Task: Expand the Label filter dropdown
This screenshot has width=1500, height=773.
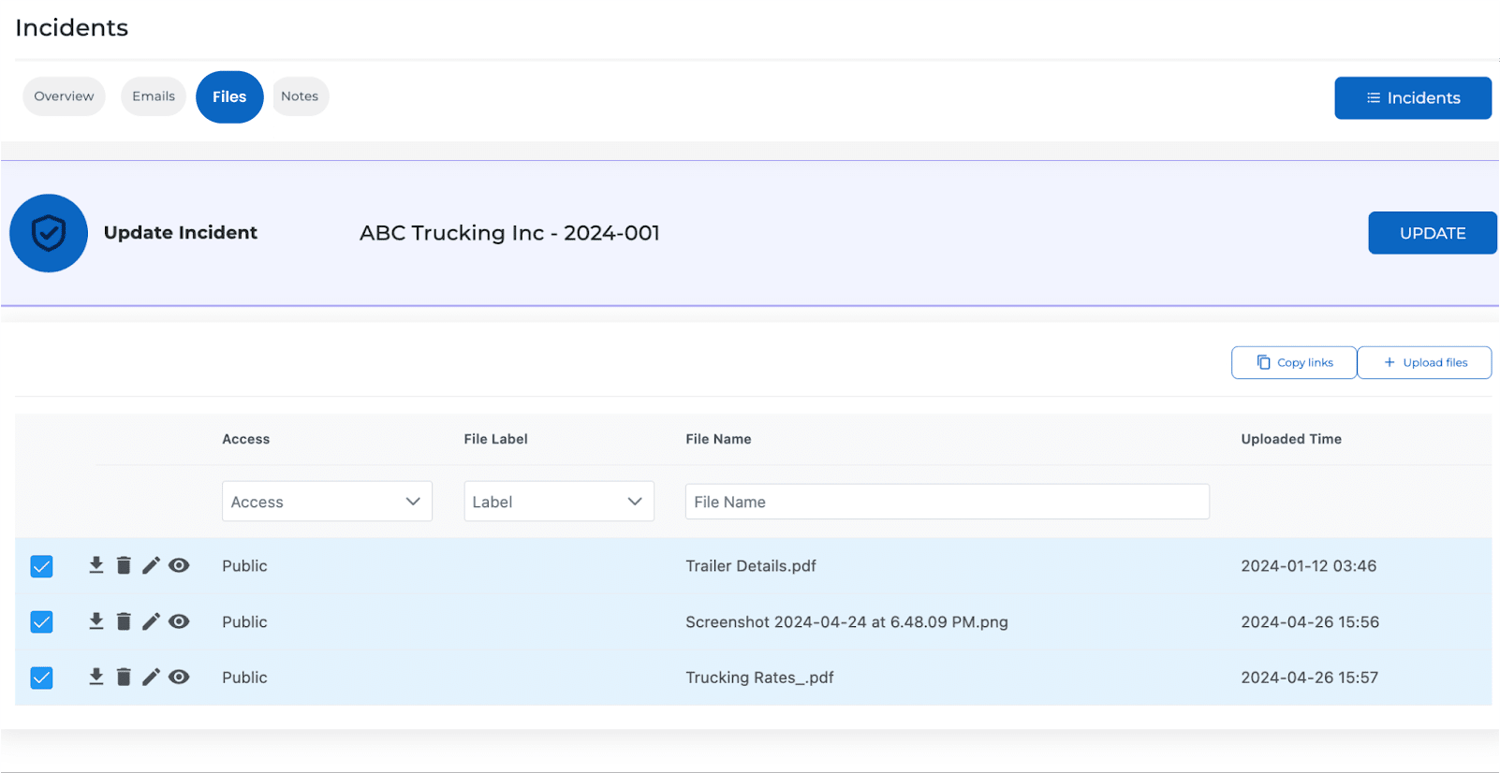Action: tap(558, 502)
